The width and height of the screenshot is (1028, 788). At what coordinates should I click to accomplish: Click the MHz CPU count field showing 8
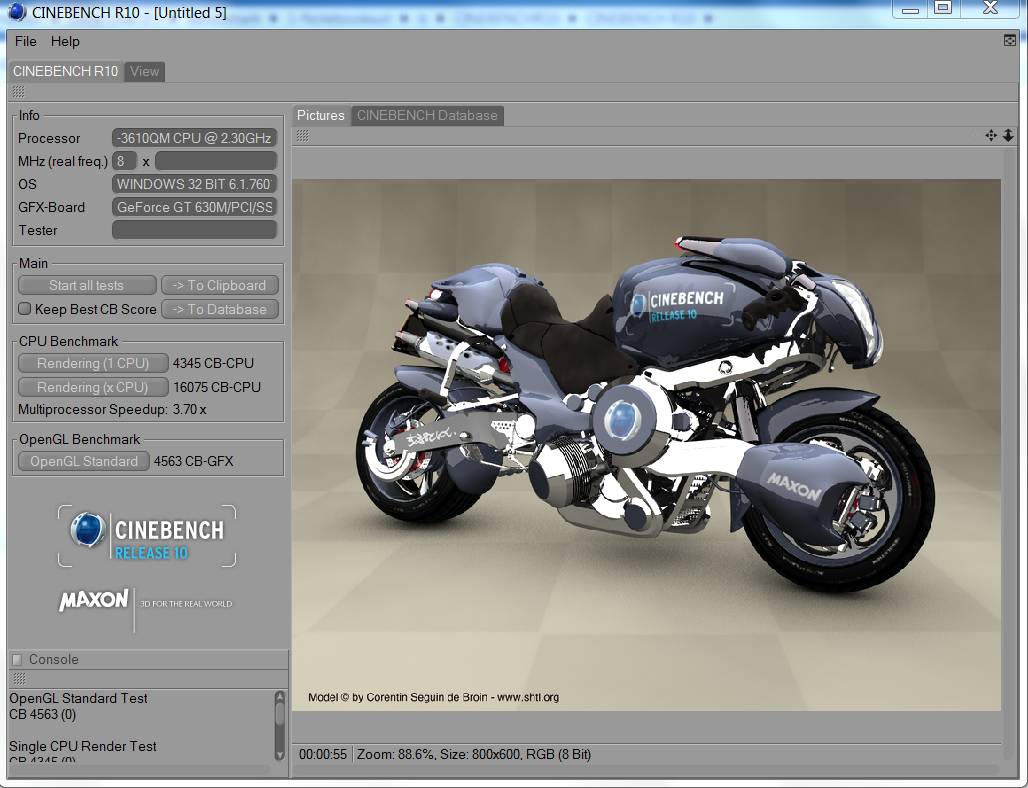124,161
